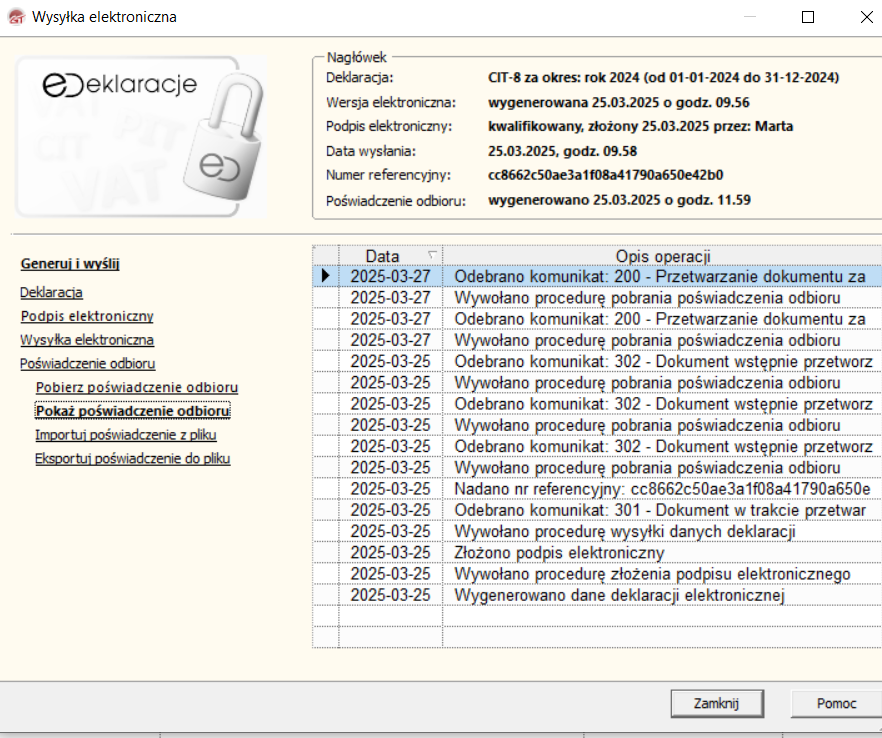This screenshot has width=882, height=738.
Task: Click sort arrow in Data column header
Action: [431, 255]
